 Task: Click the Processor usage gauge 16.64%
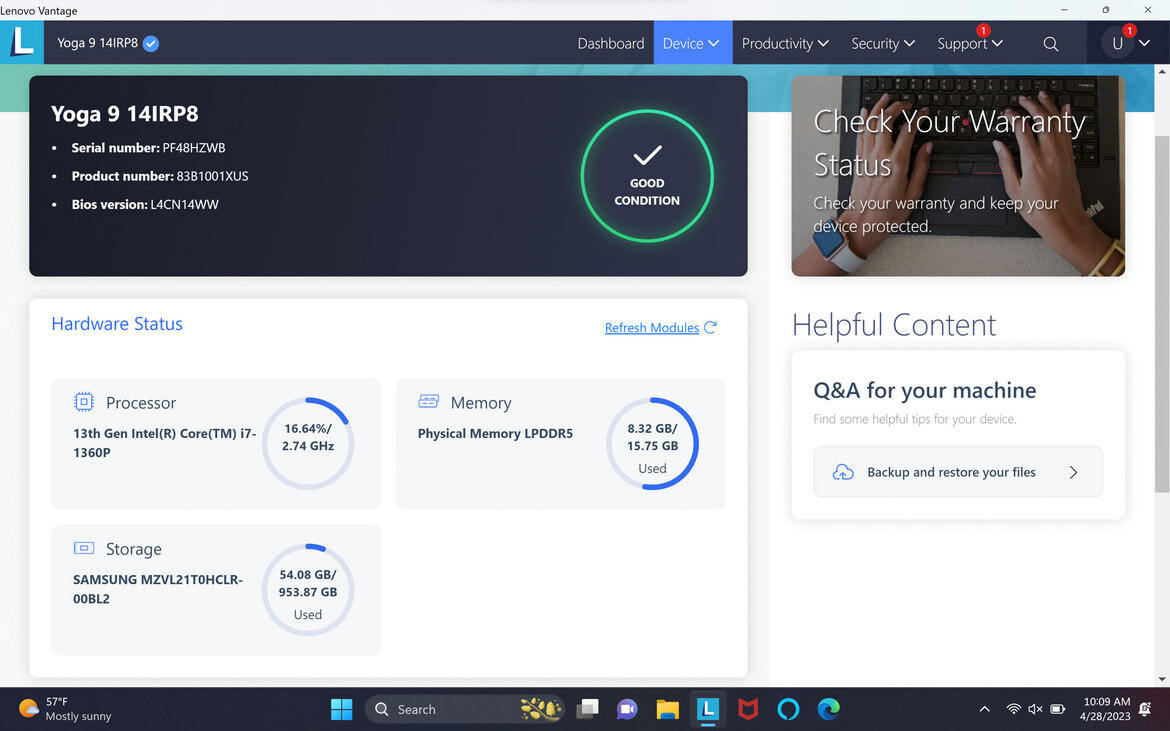coord(307,443)
